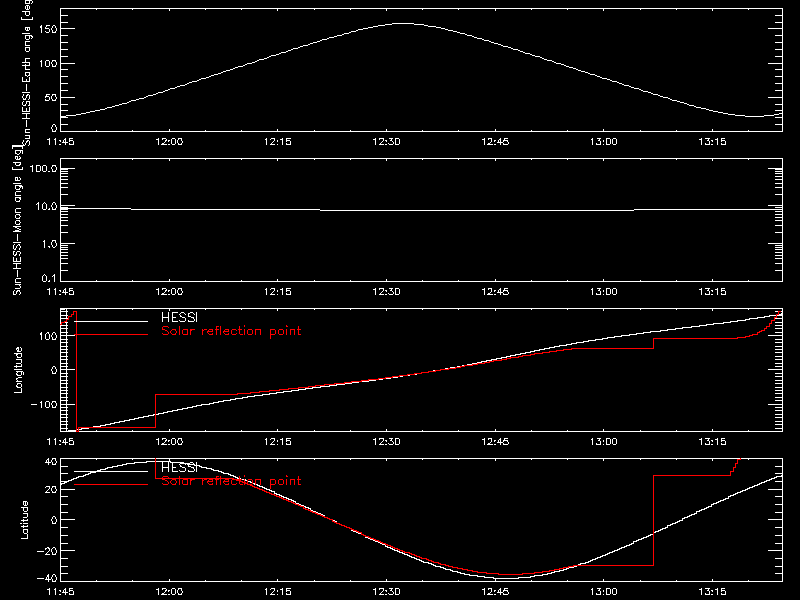Click the 50 tick on Earth angle plot
Viewport: 800px width, 600px height.
pos(52,97)
